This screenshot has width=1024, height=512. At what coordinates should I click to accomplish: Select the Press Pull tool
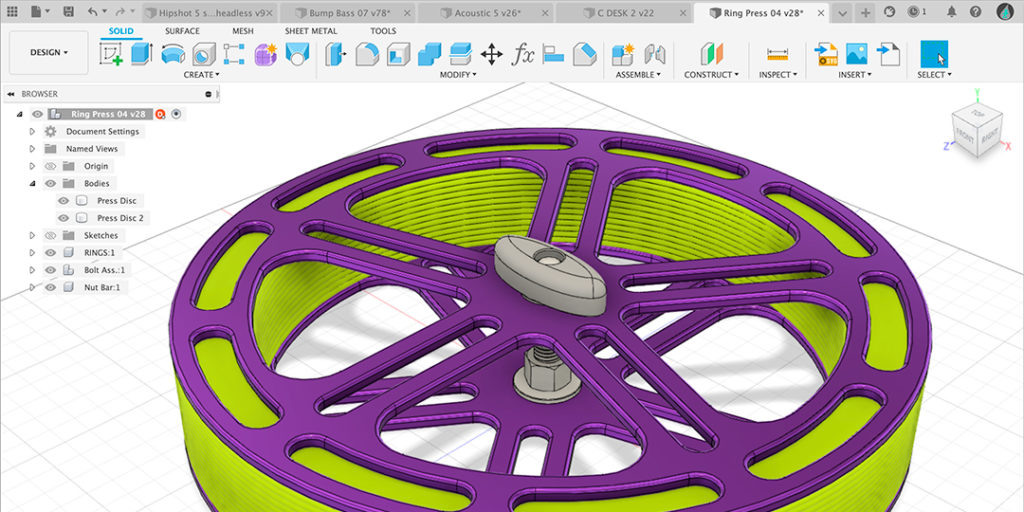[x=336, y=54]
